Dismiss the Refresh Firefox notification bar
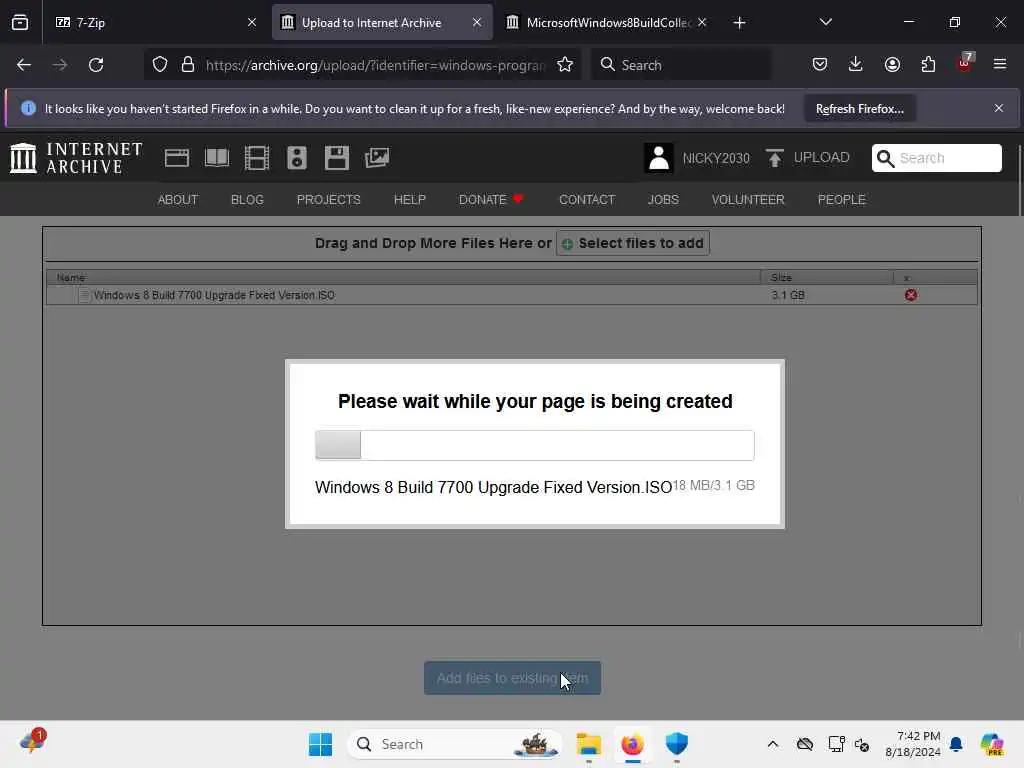1024x768 pixels. pos(999,108)
